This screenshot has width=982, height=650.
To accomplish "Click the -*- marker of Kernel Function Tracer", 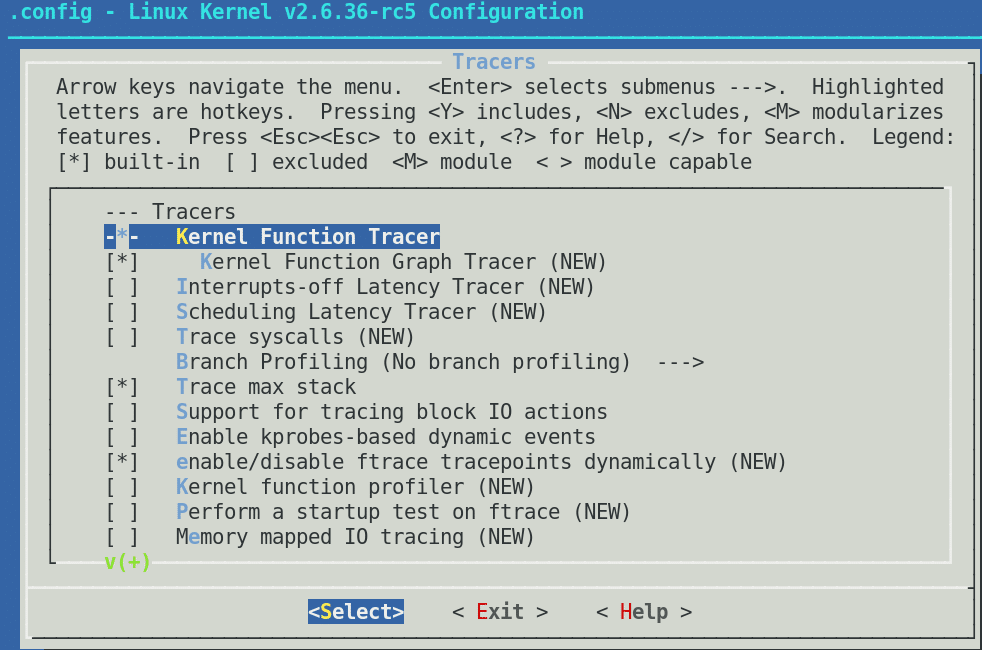I will 122,237.
